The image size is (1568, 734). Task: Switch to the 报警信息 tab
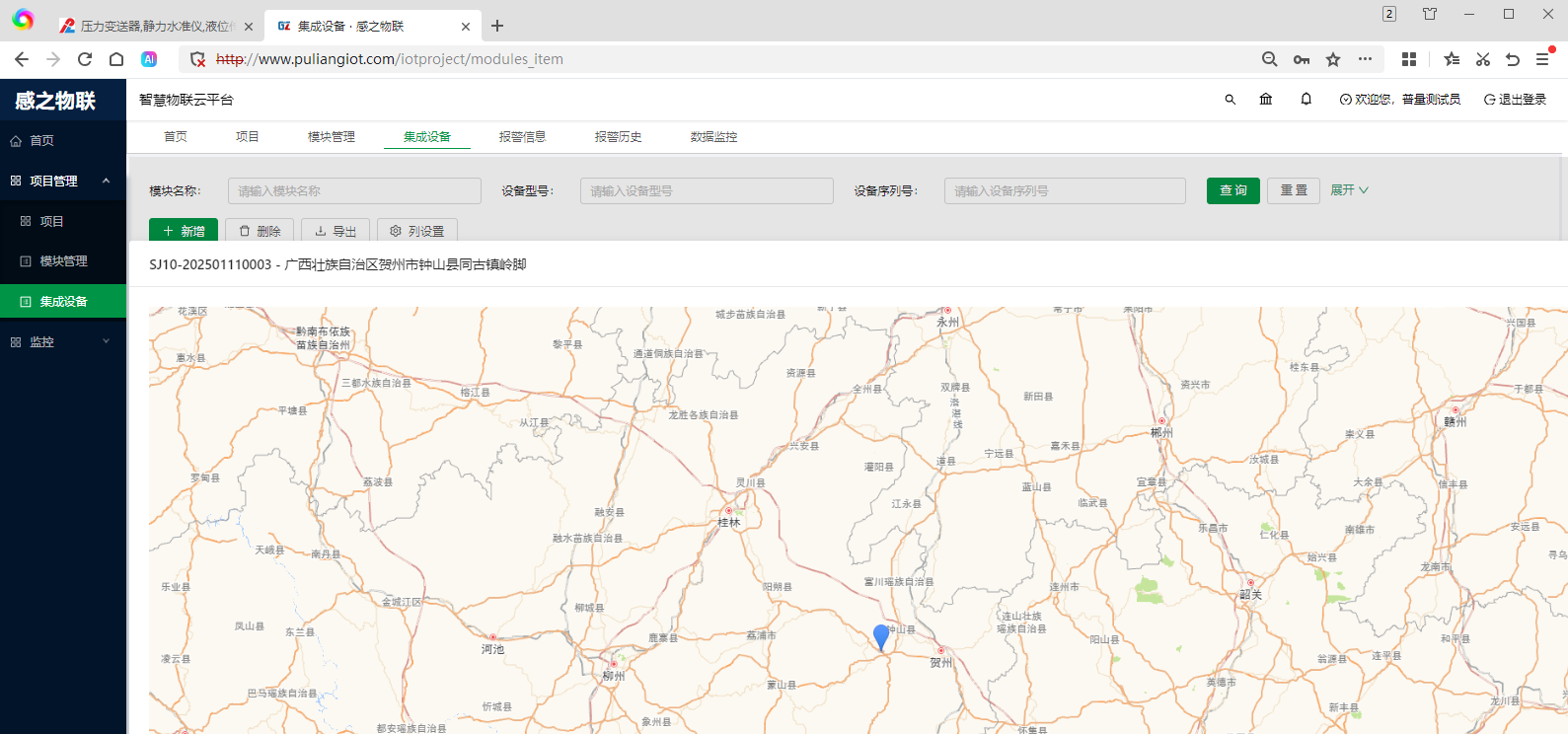click(x=522, y=137)
